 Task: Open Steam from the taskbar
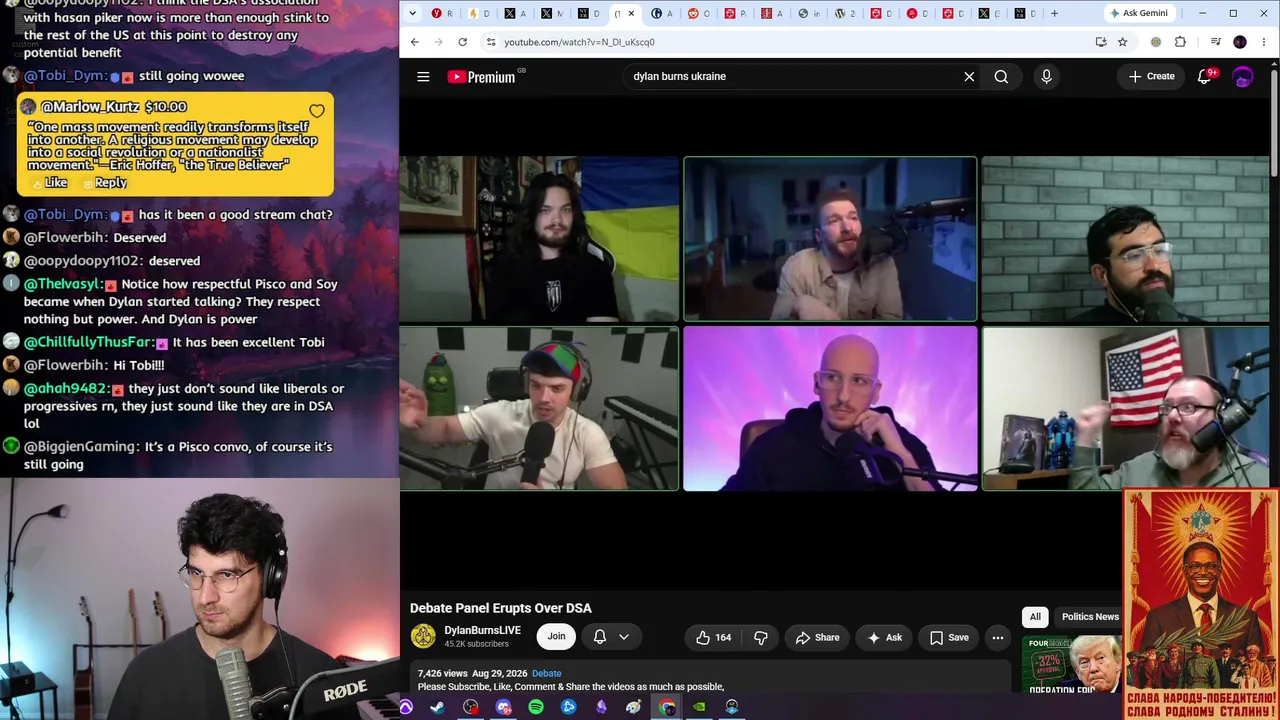pos(438,707)
